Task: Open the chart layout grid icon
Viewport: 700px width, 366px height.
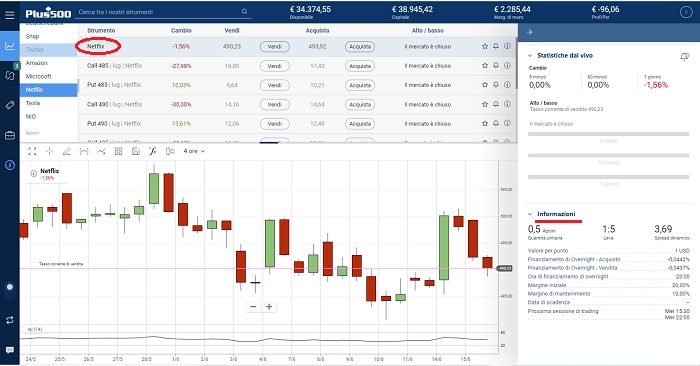Action: click(x=118, y=151)
